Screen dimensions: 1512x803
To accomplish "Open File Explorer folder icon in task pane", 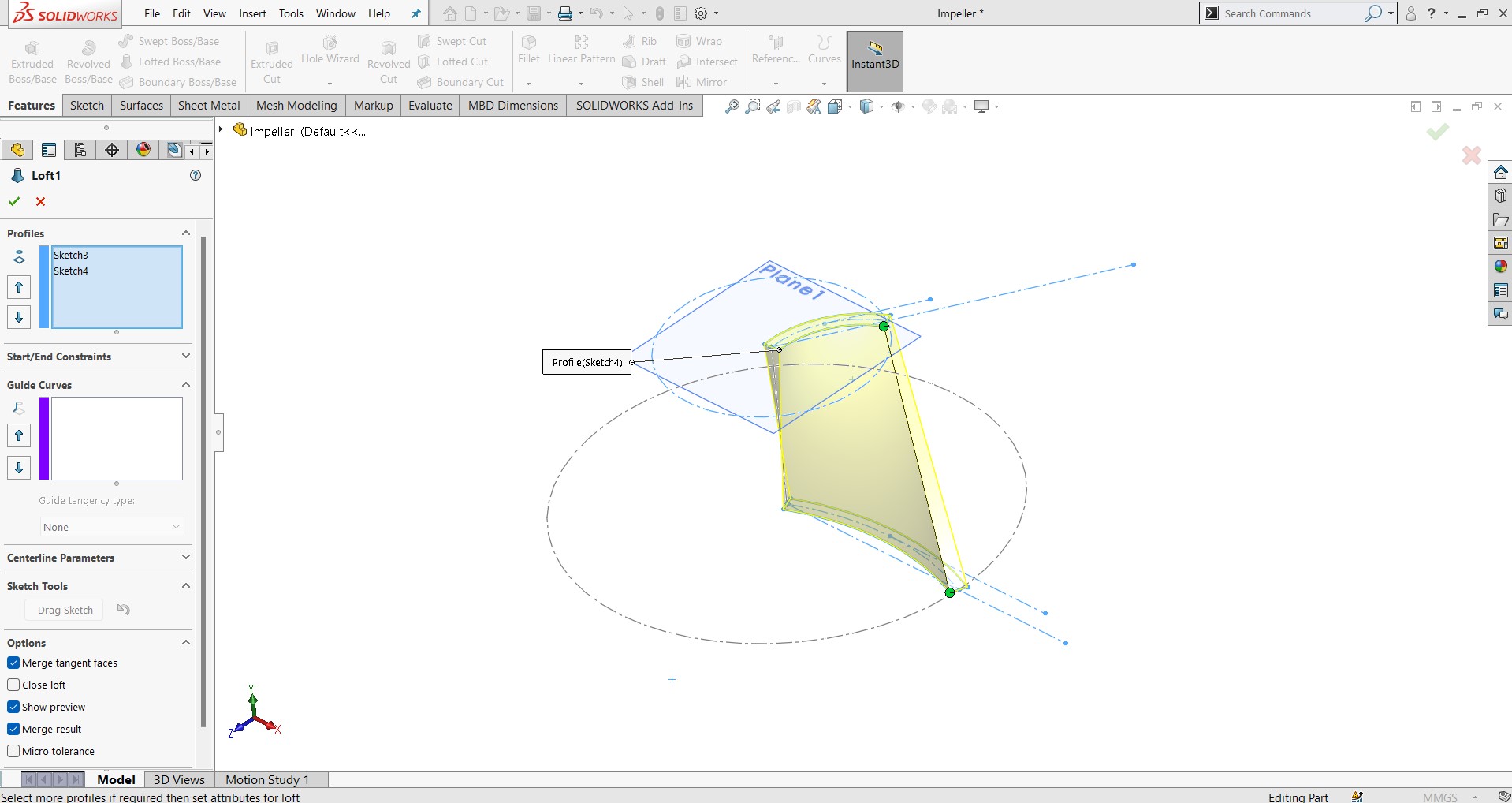I will pyautogui.click(x=1500, y=219).
